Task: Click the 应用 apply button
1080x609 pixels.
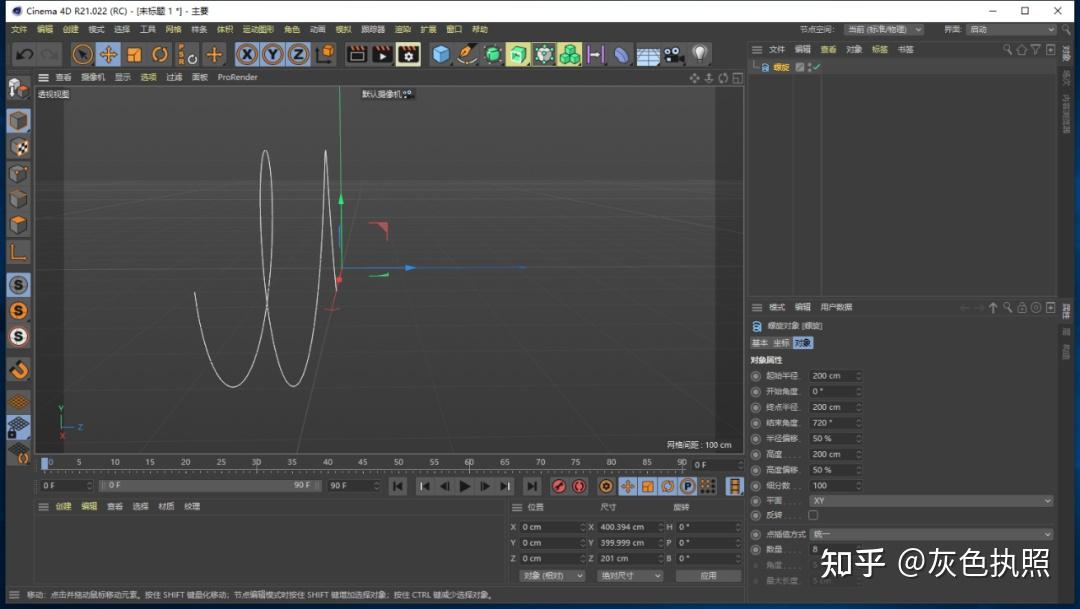Action: click(708, 575)
